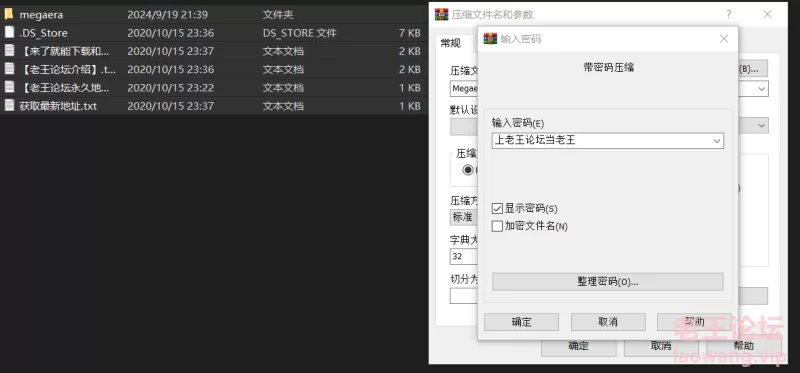Click 取消 in the 输入密码 dialog
The image size is (800, 373).
[608, 322]
